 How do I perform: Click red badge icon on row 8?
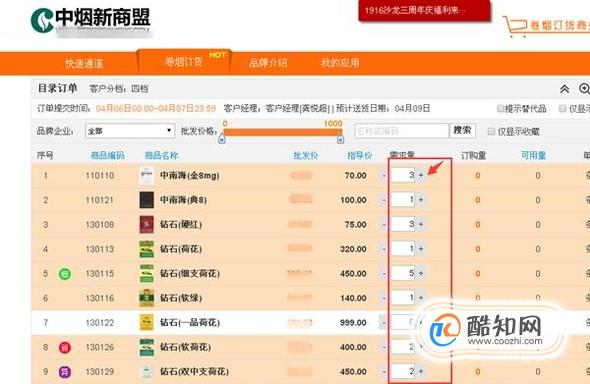pyautogui.click(x=65, y=347)
